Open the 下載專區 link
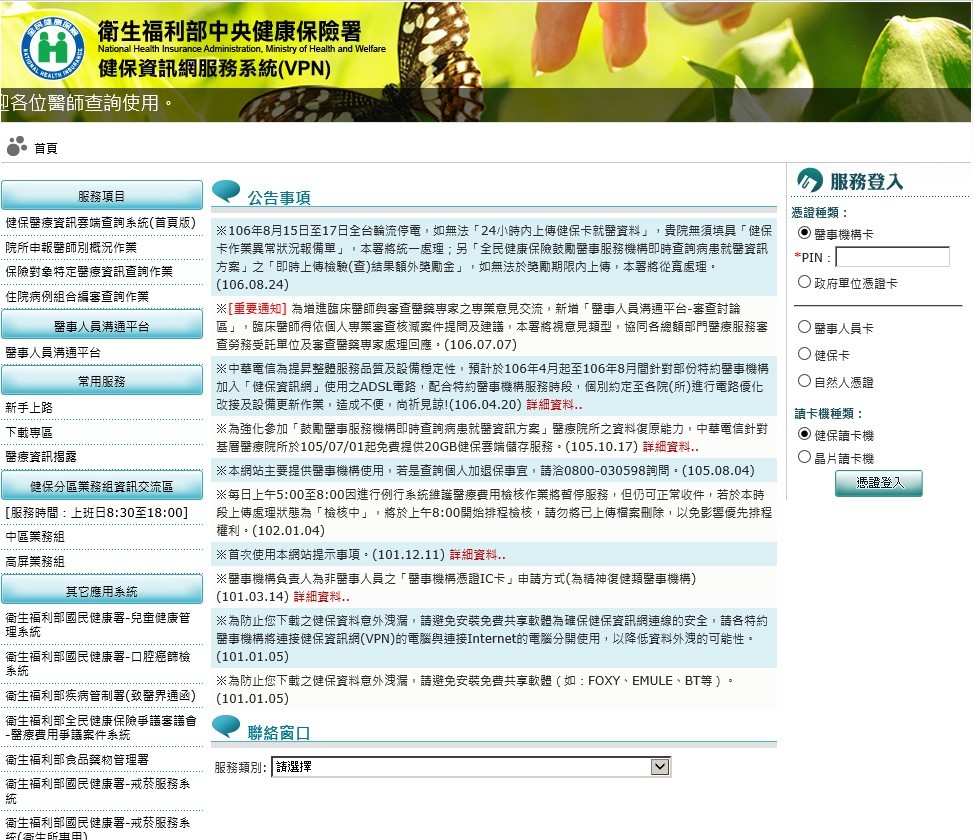The height and width of the screenshot is (840, 973). (x=29, y=432)
